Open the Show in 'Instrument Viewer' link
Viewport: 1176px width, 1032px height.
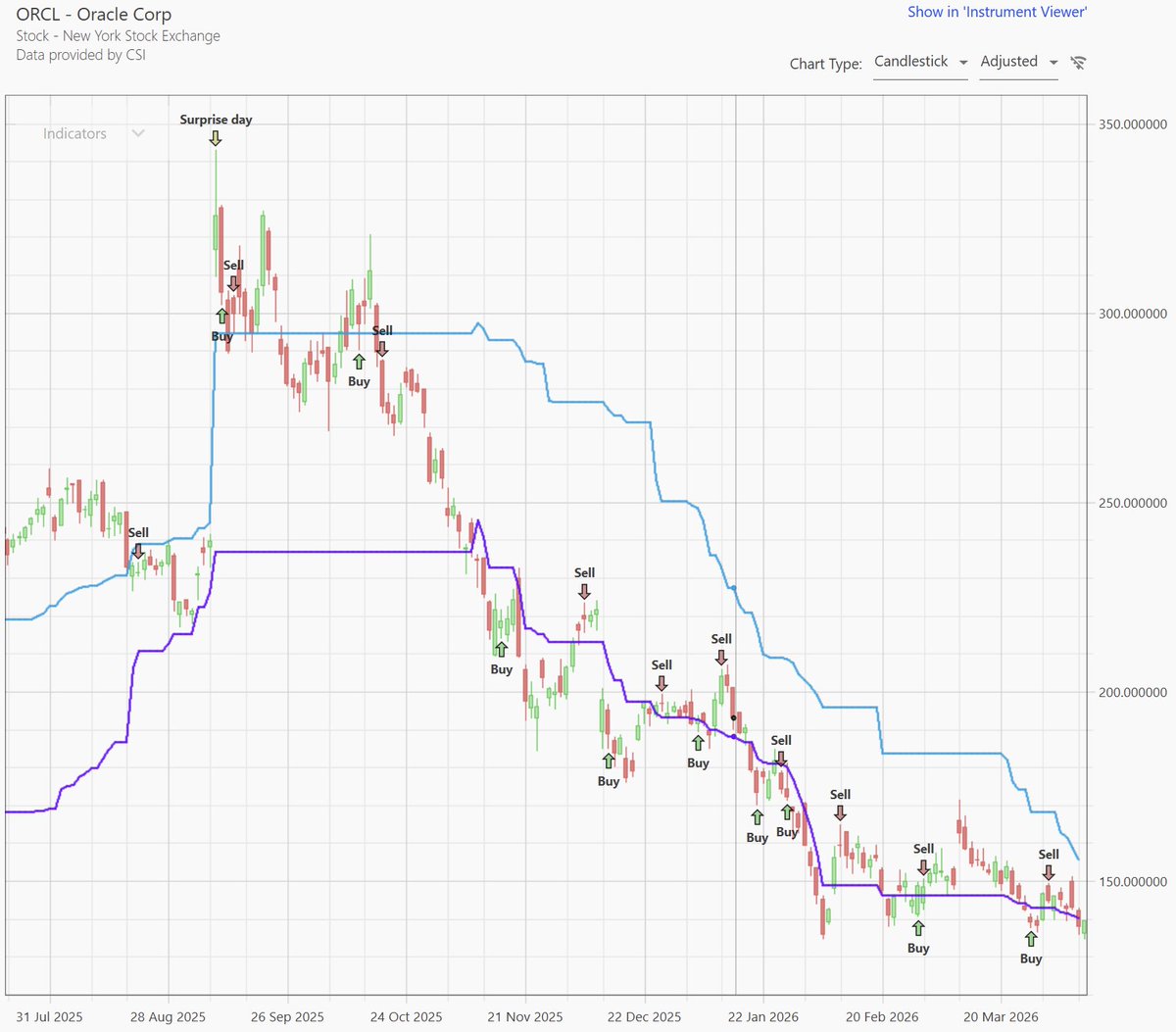click(997, 12)
